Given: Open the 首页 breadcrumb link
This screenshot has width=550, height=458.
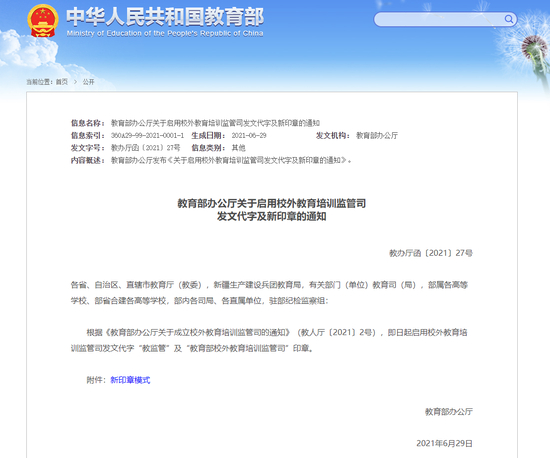Looking at the screenshot, I should [x=62, y=82].
